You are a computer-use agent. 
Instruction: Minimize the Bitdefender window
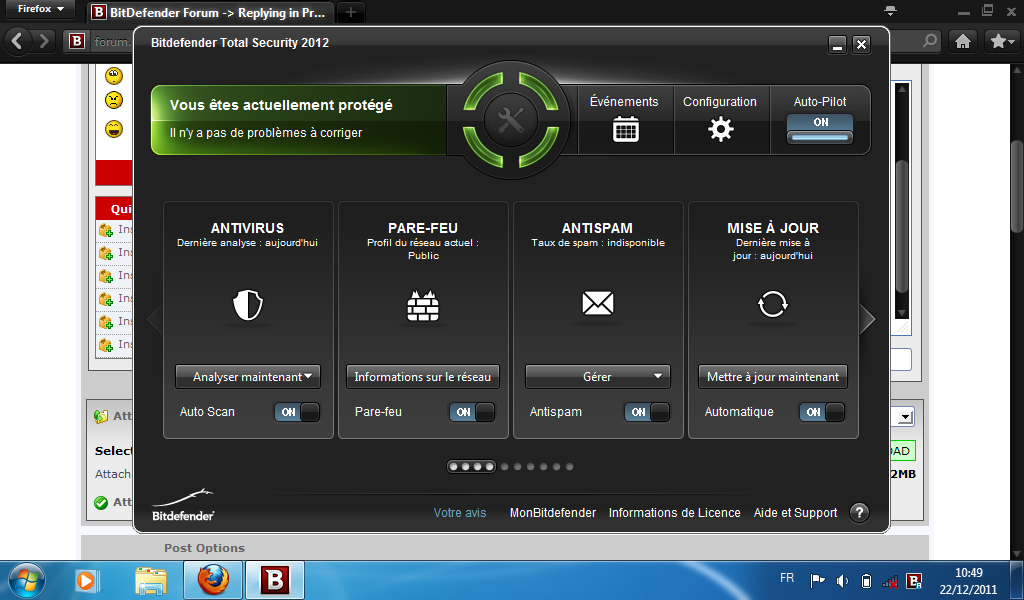pyautogui.click(x=837, y=44)
